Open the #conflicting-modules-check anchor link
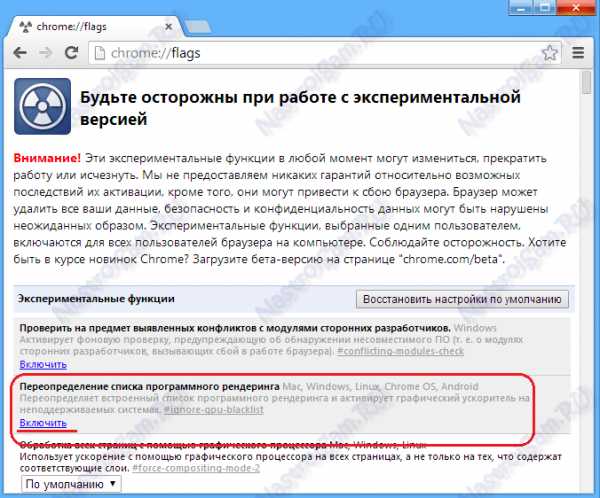Image resolution: width=600 pixels, height=498 pixels. click(400, 351)
